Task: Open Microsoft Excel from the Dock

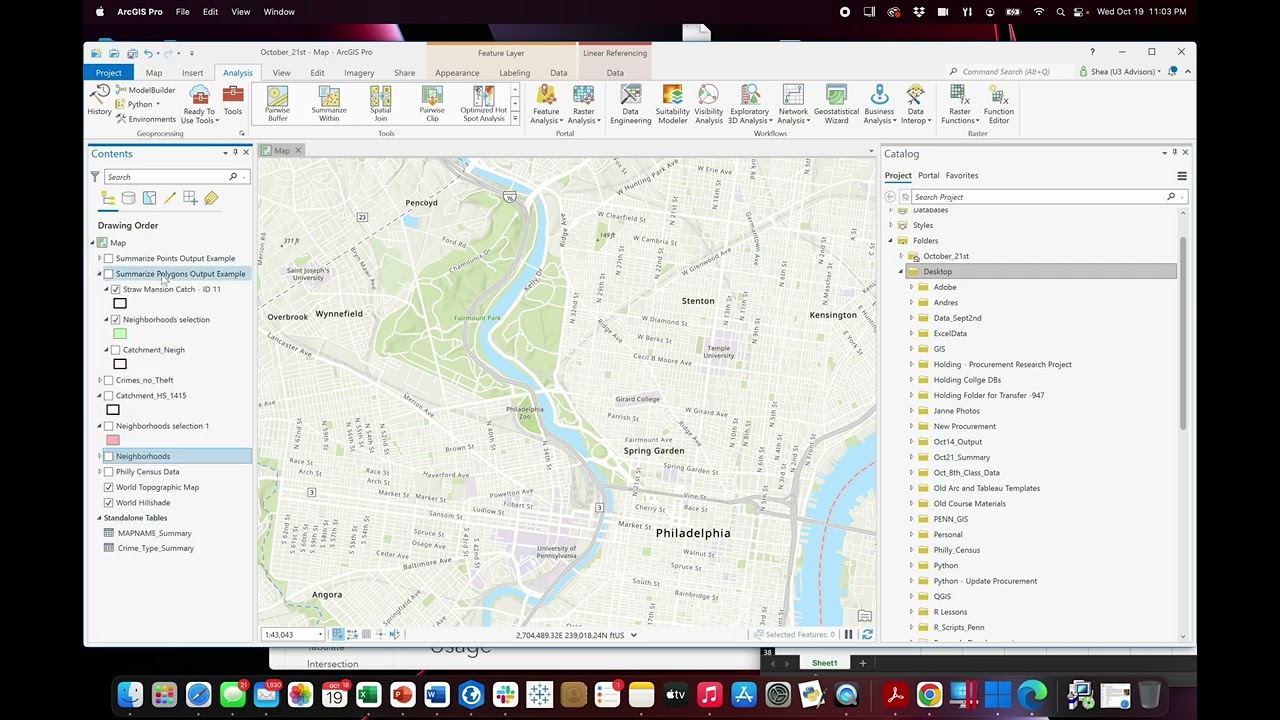Action: 368,694
